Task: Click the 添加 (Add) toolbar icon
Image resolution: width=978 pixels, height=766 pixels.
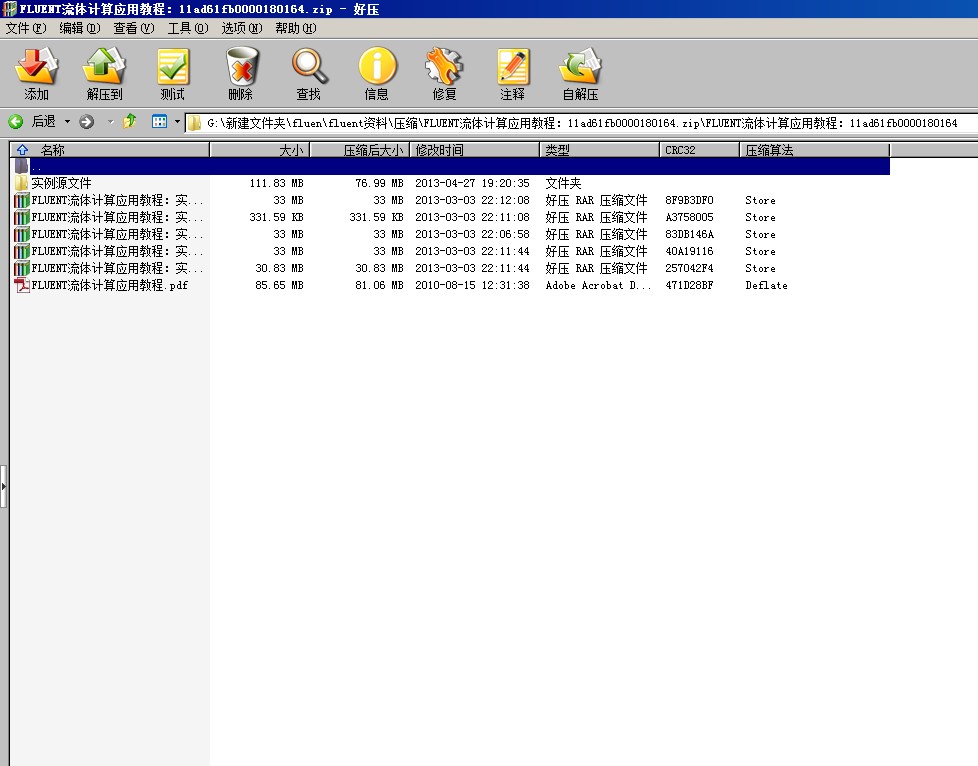Action: click(x=37, y=74)
